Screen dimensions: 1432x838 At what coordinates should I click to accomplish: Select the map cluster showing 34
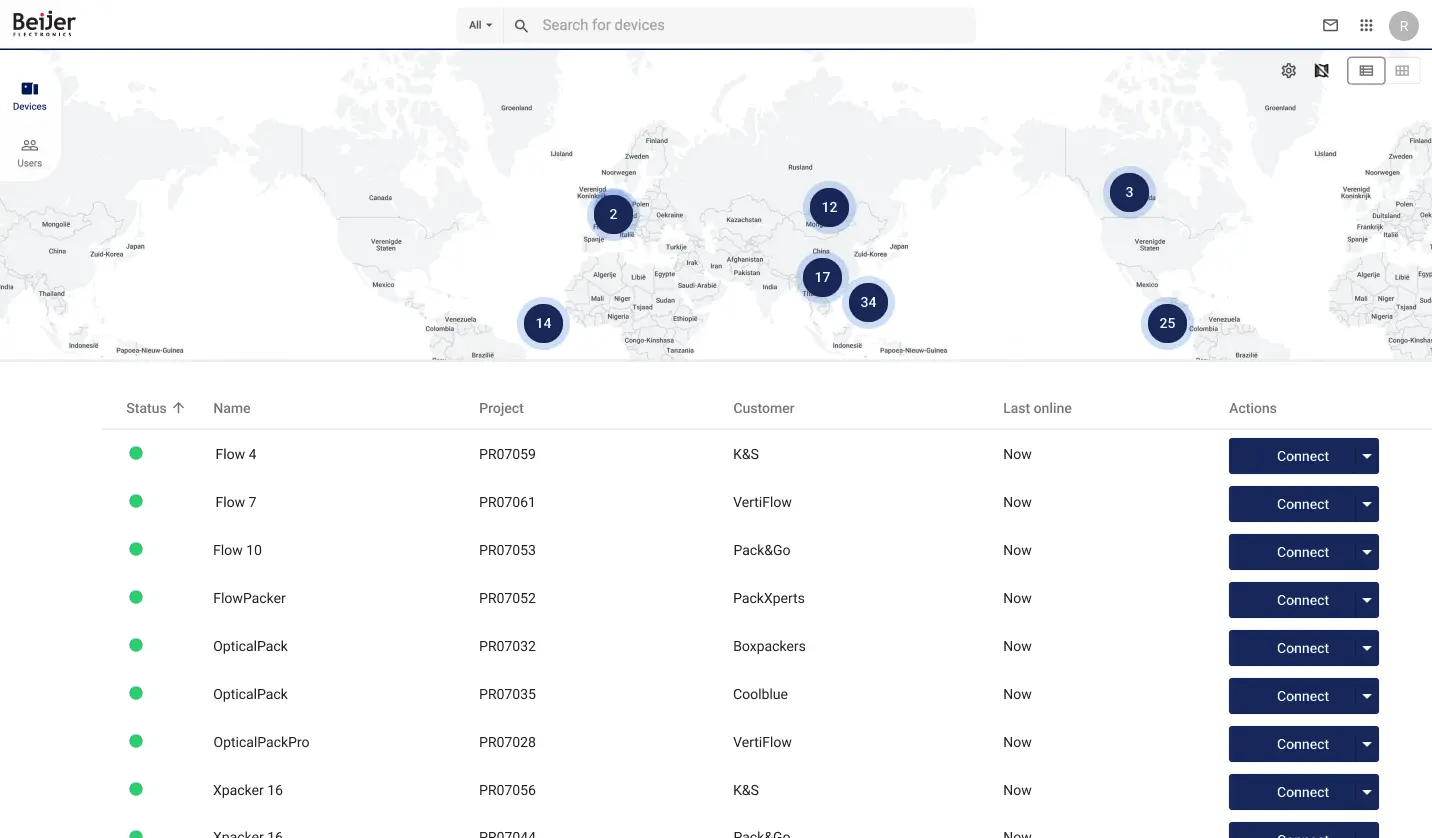868,302
